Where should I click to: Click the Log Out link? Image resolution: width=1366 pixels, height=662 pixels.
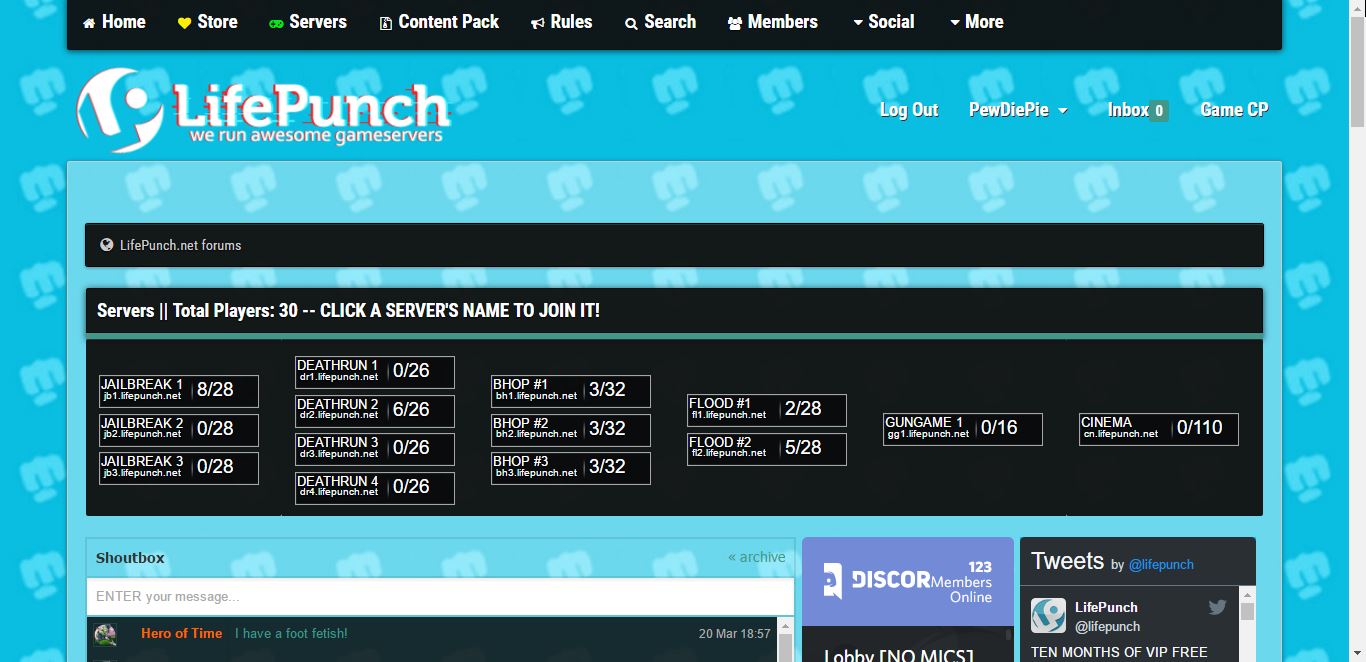[909, 110]
